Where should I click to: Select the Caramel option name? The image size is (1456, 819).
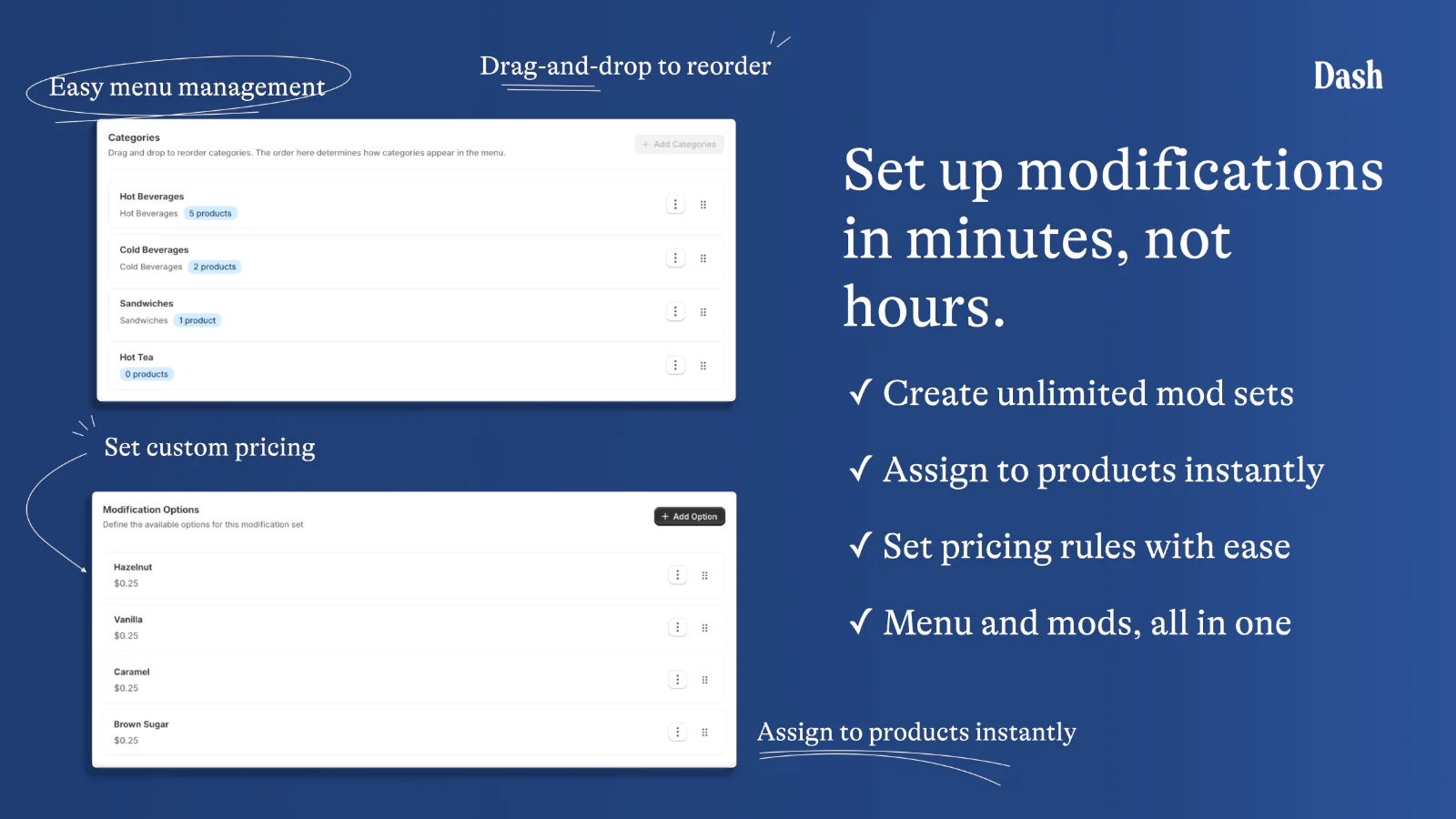132,672
